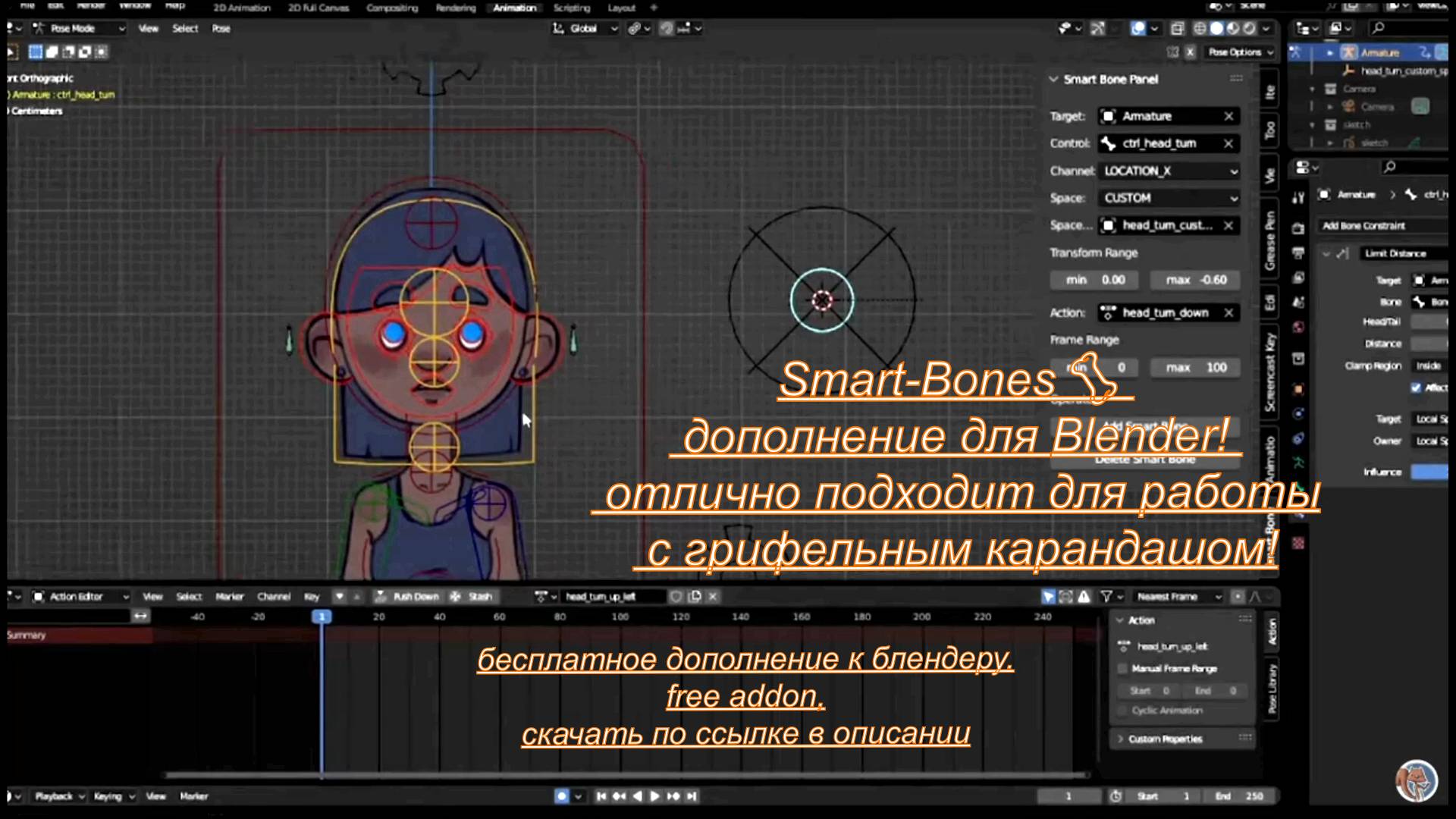Viewport: 1456px width, 819px height.
Task: Open the Screencast Key sidebar tab
Action: [1270, 372]
